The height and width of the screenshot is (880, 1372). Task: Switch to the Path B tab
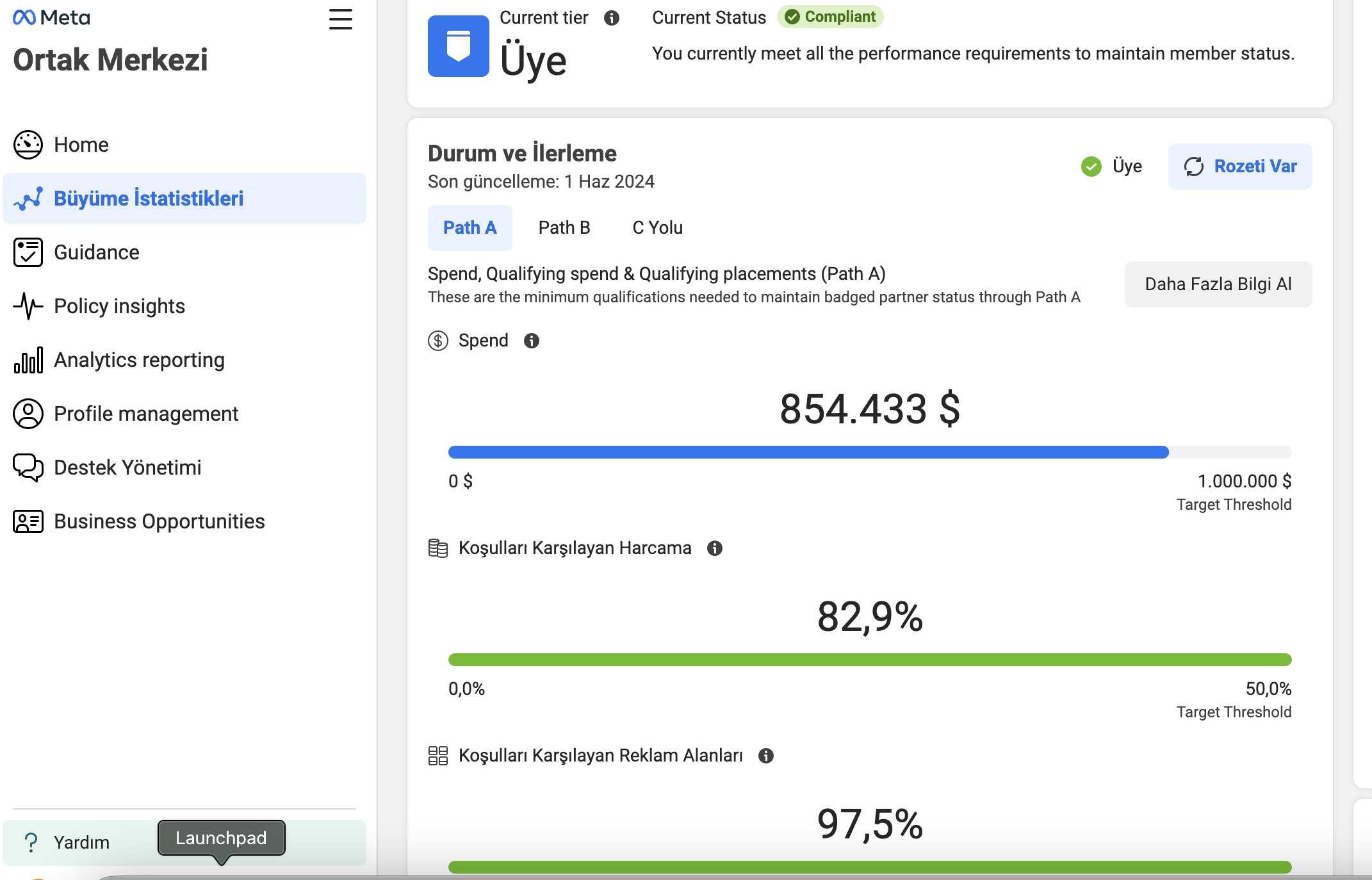point(564,228)
